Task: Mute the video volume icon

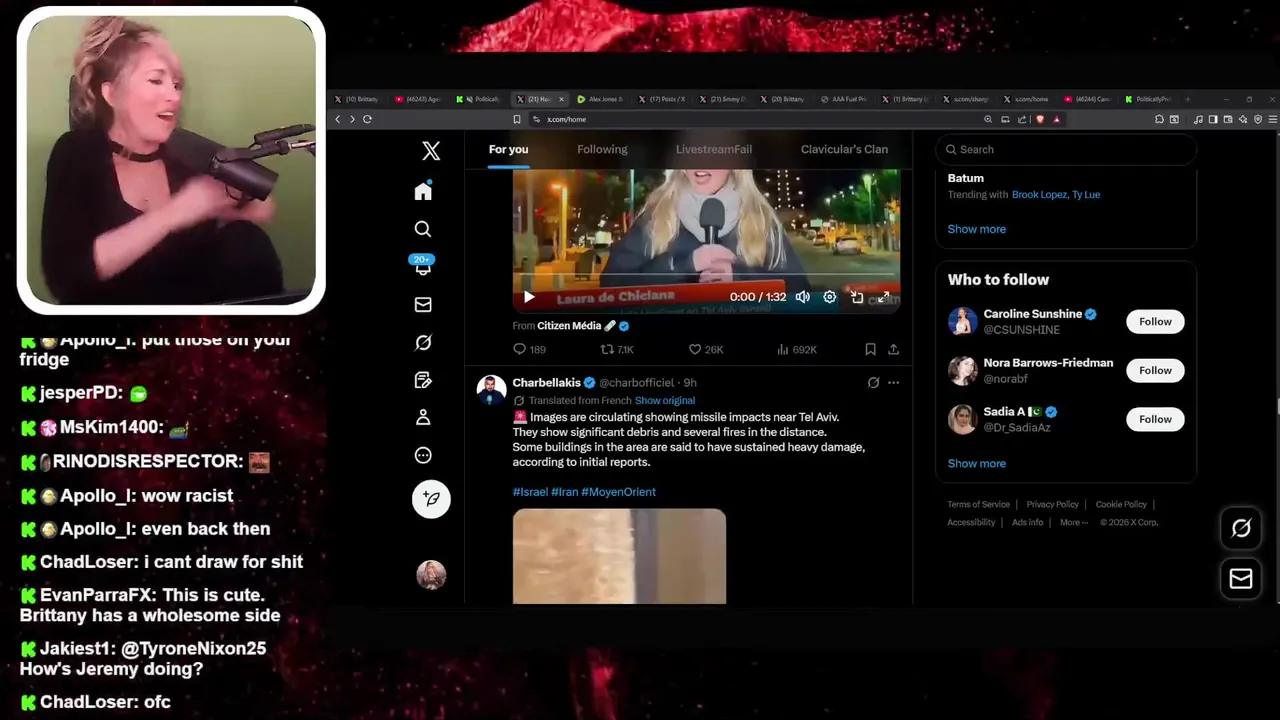Action: [x=802, y=297]
